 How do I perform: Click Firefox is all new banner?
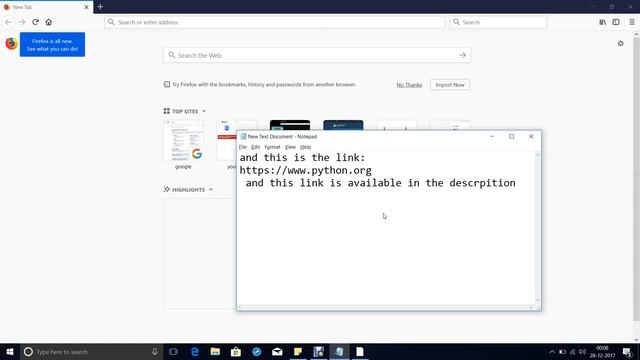click(x=52, y=44)
